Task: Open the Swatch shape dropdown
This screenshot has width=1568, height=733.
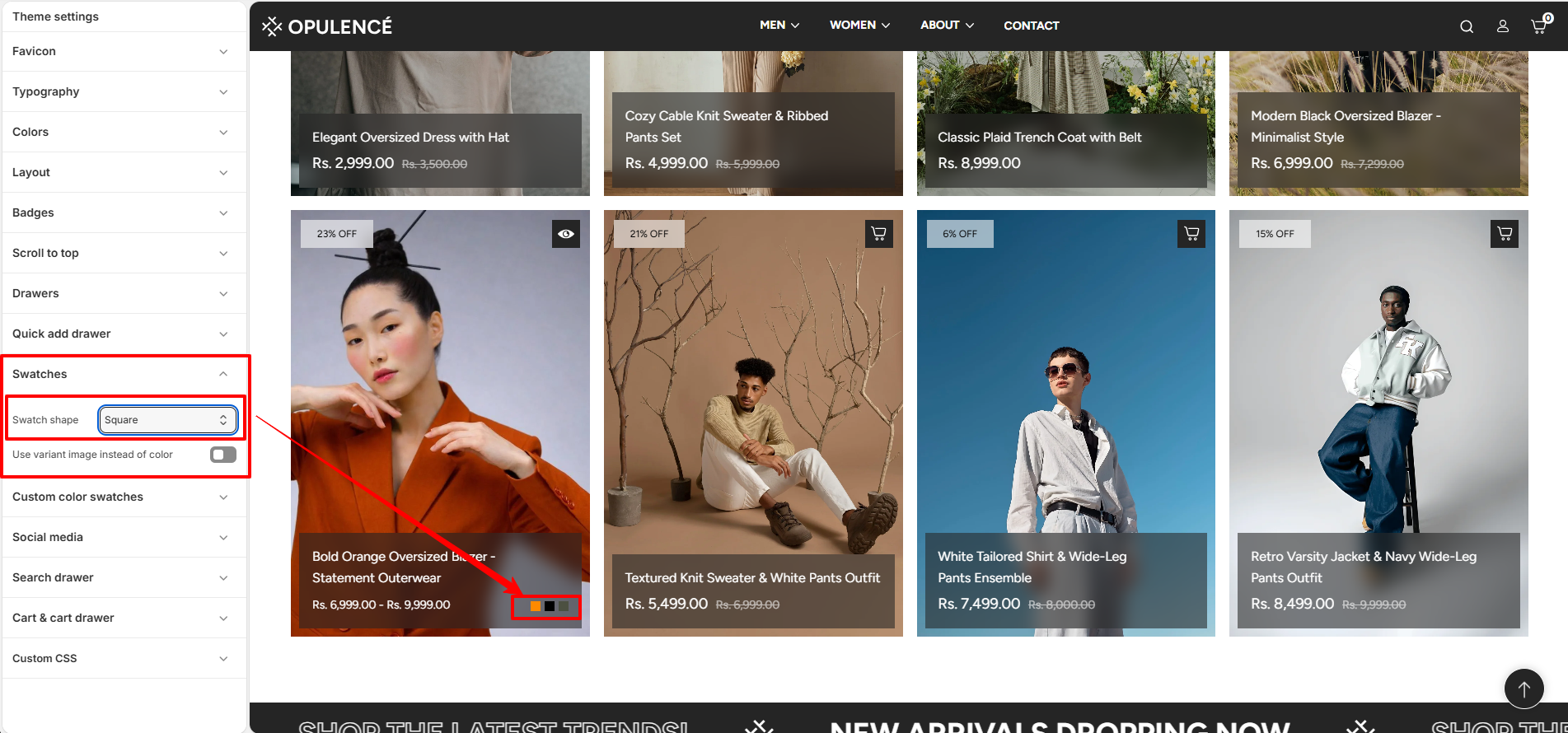Action: coord(168,420)
